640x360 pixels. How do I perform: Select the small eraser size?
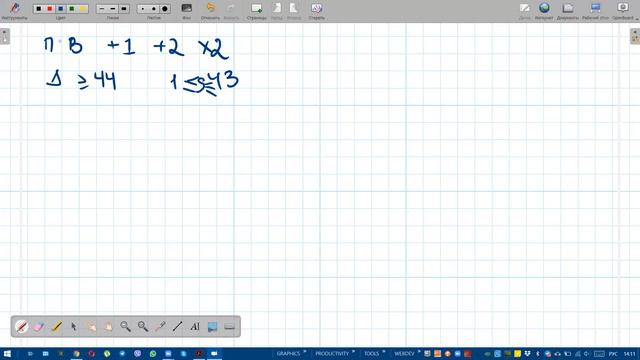click(143, 9)
